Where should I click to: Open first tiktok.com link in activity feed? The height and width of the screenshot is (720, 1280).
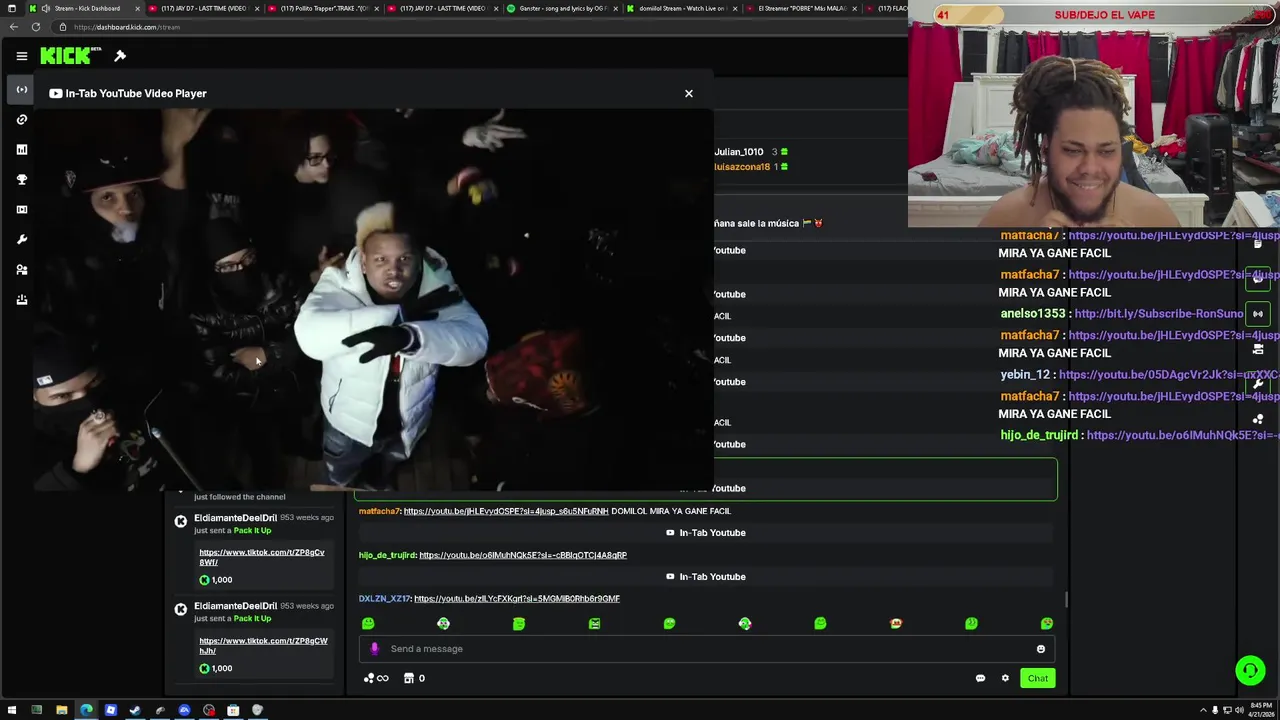[x=262, y=557]
